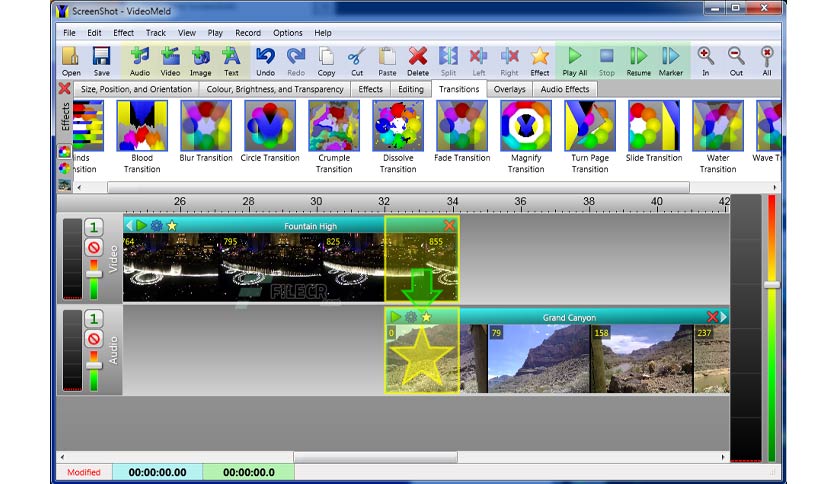Screen dimensions: 836x484
Task: Switch to the Editing tab
Action: 411,89
